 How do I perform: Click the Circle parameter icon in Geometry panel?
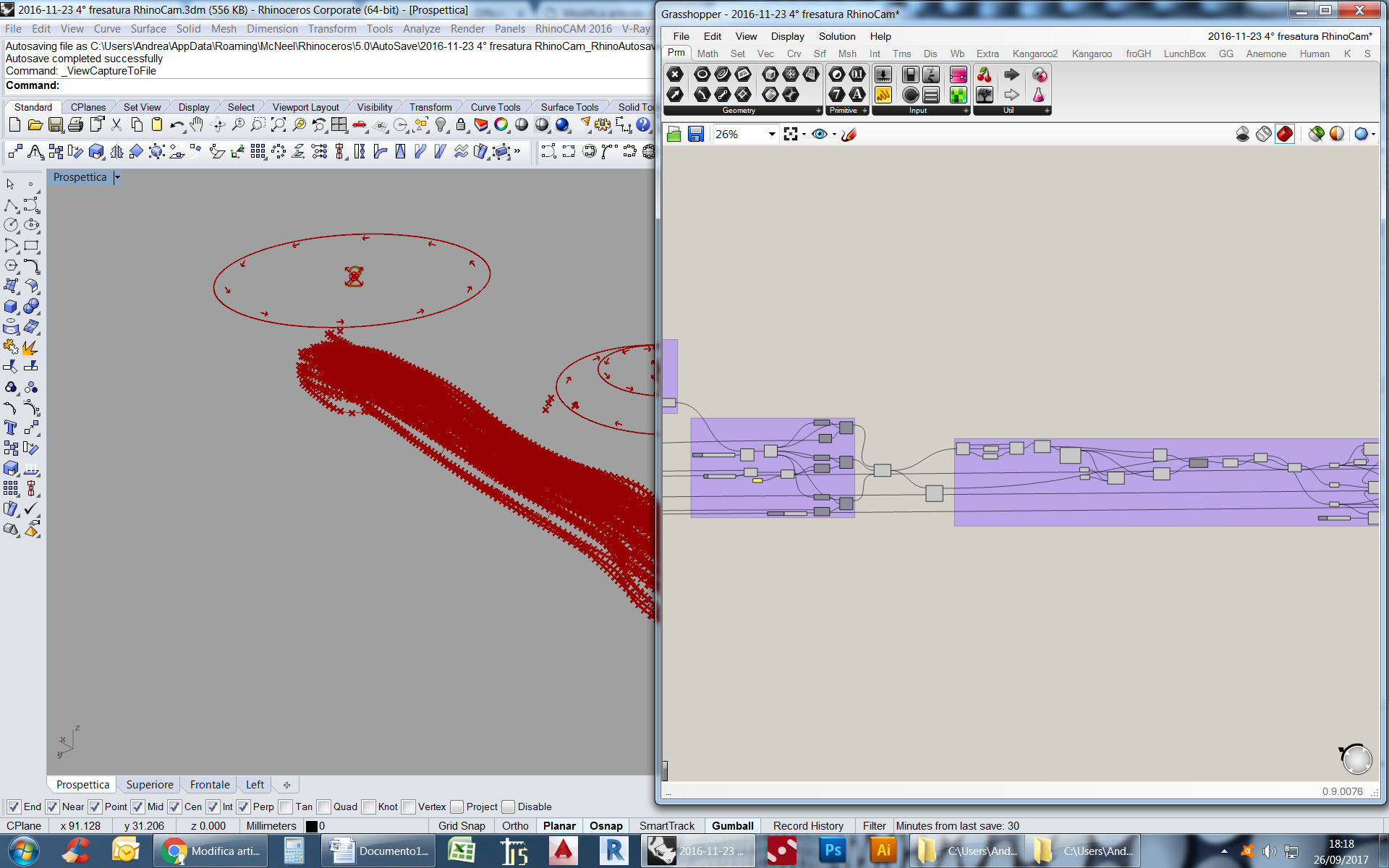[702, 74]
